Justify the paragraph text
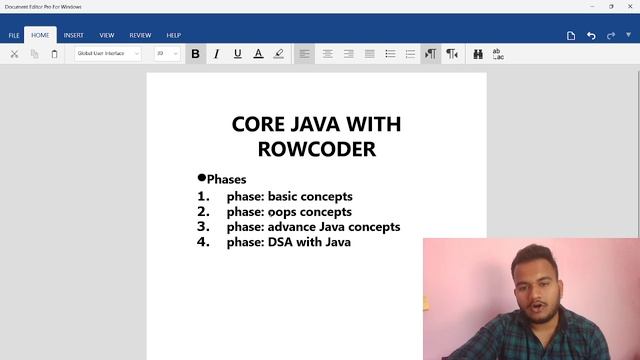This screenshot has height=360, width=640. [x=369, y=54]
